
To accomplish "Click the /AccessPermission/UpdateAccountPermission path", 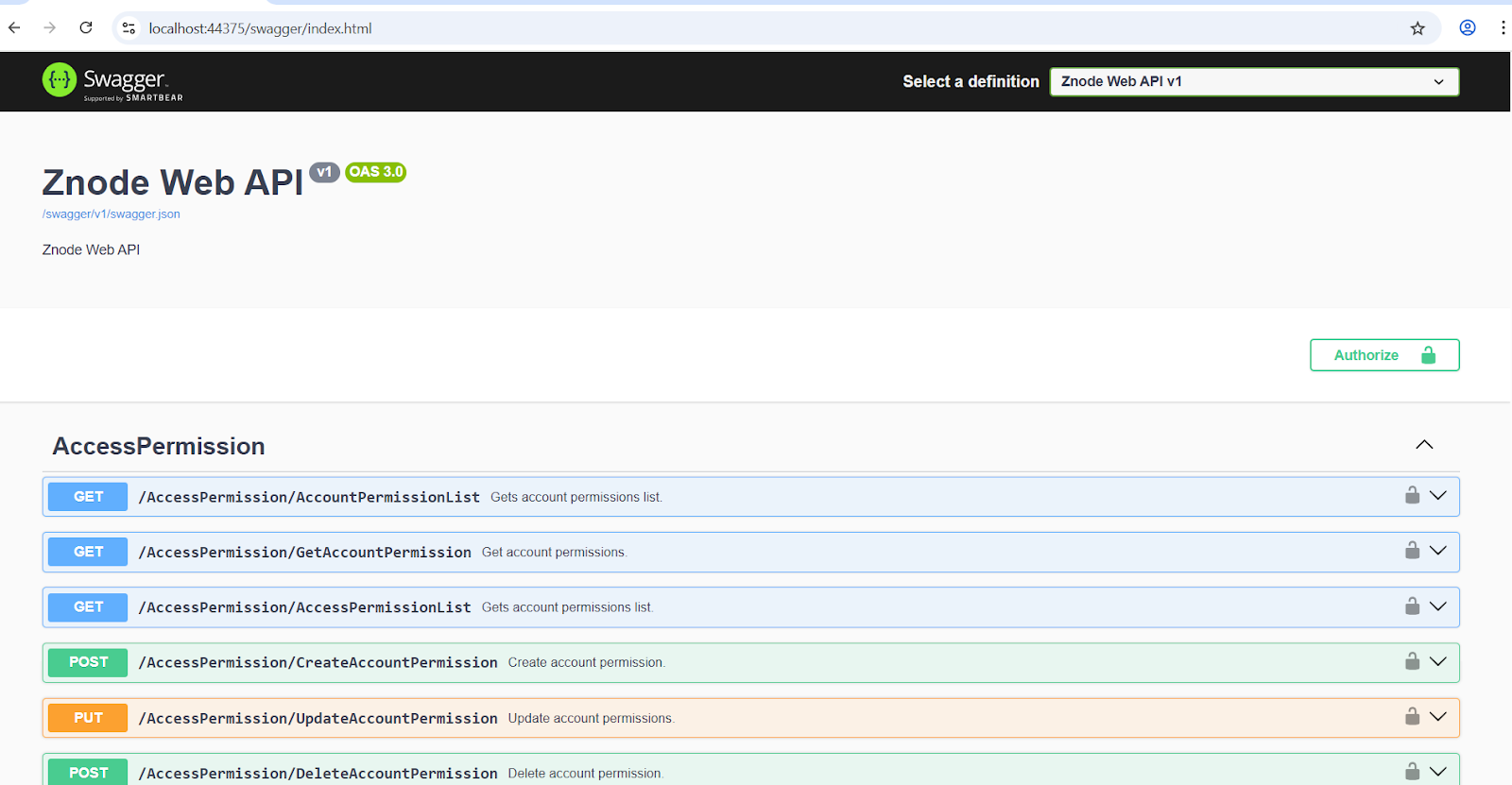I will [318, 719].
